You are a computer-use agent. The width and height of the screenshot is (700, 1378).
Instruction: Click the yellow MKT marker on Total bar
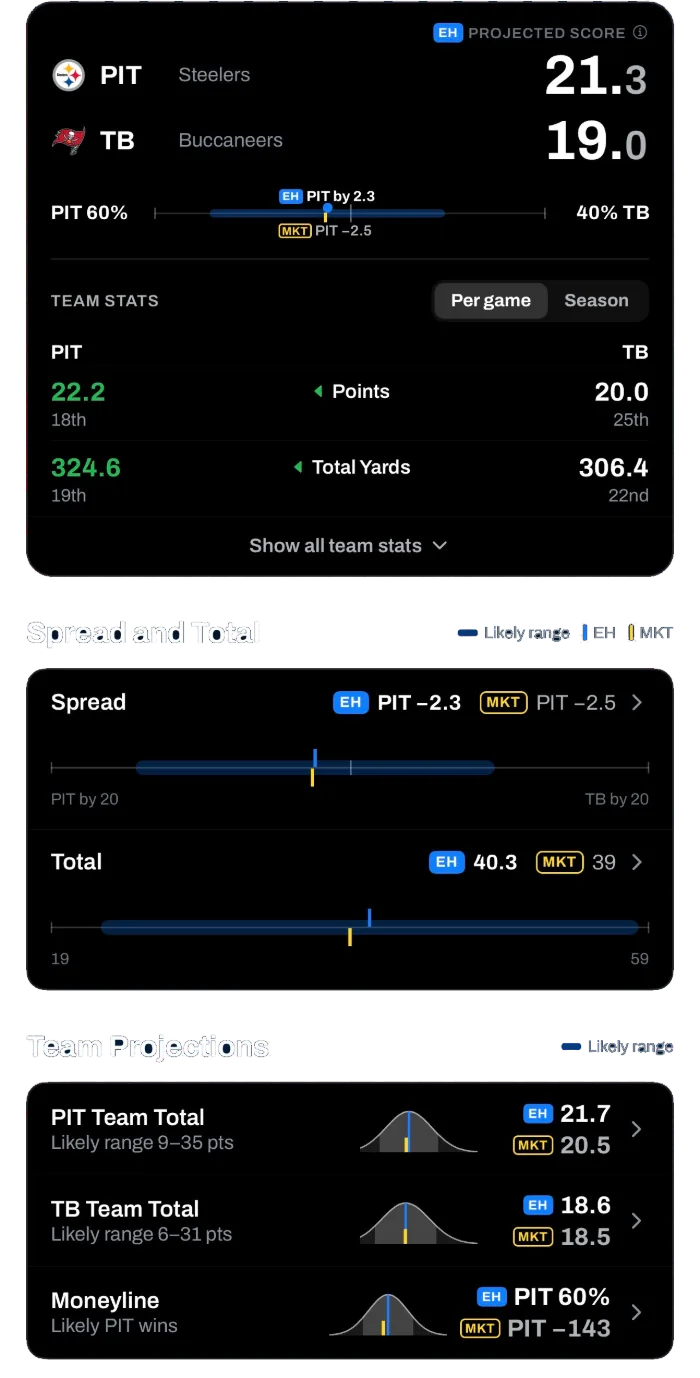(x=350, y=937)
